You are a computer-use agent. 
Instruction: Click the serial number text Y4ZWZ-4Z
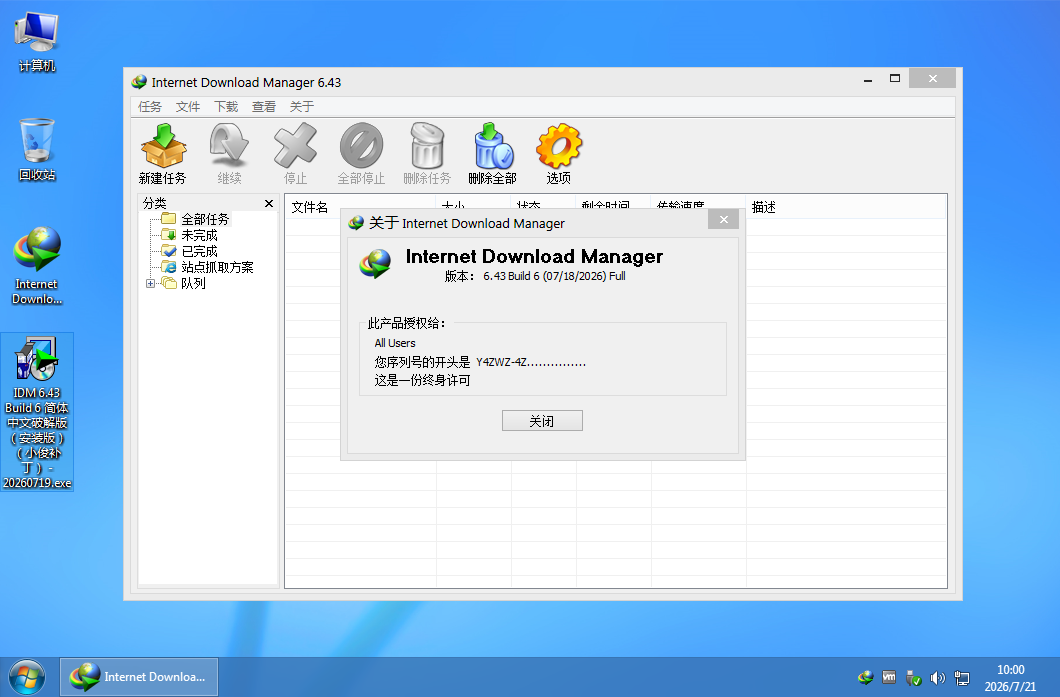point(531,362)
